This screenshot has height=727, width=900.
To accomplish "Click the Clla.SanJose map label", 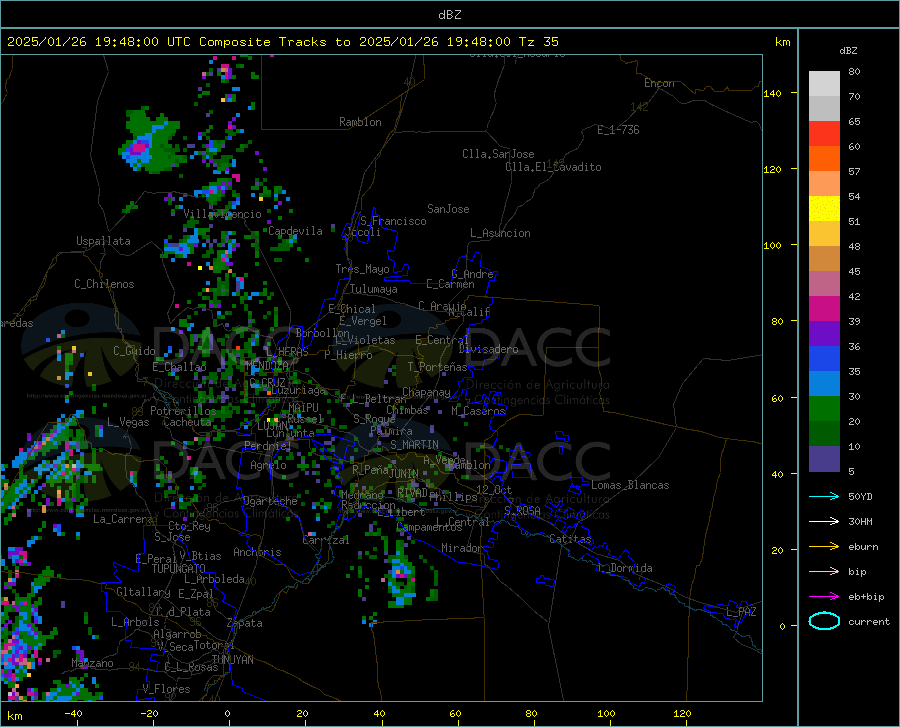I will click(498, 154).
